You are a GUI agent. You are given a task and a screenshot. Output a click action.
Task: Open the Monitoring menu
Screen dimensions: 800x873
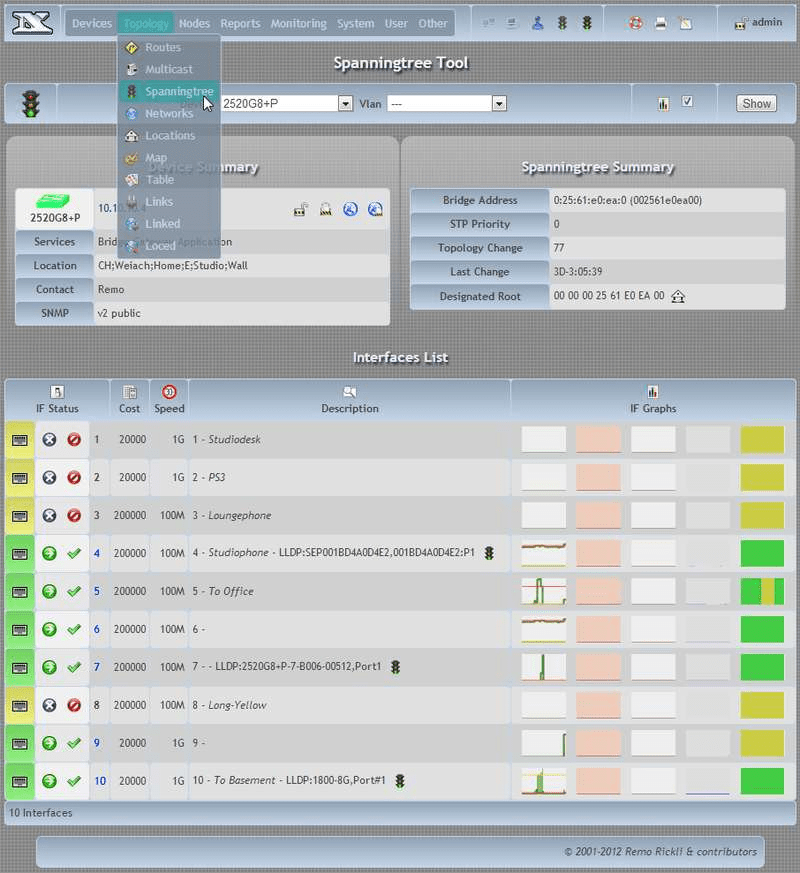click(298, 23)
